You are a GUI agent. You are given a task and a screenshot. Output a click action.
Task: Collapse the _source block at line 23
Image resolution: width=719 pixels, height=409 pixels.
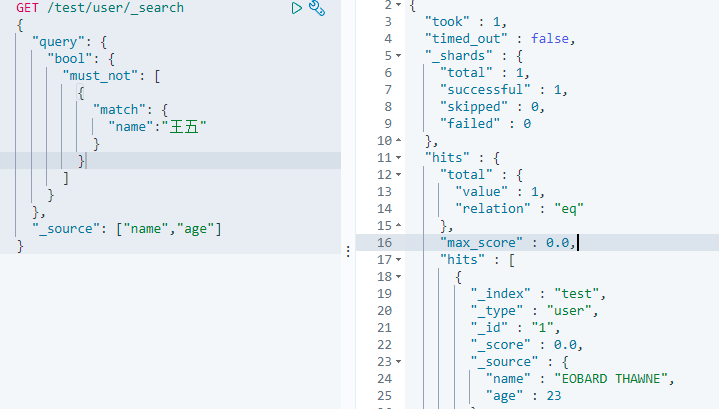(400, 361)
